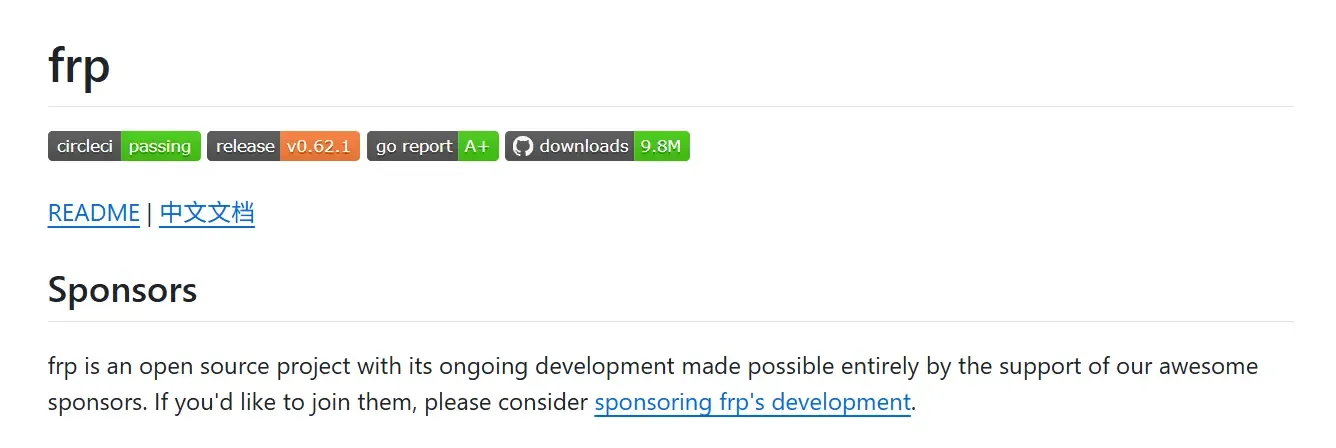Click the gray 'go report' badge label
1336x448 pixels.
(413, 146)
